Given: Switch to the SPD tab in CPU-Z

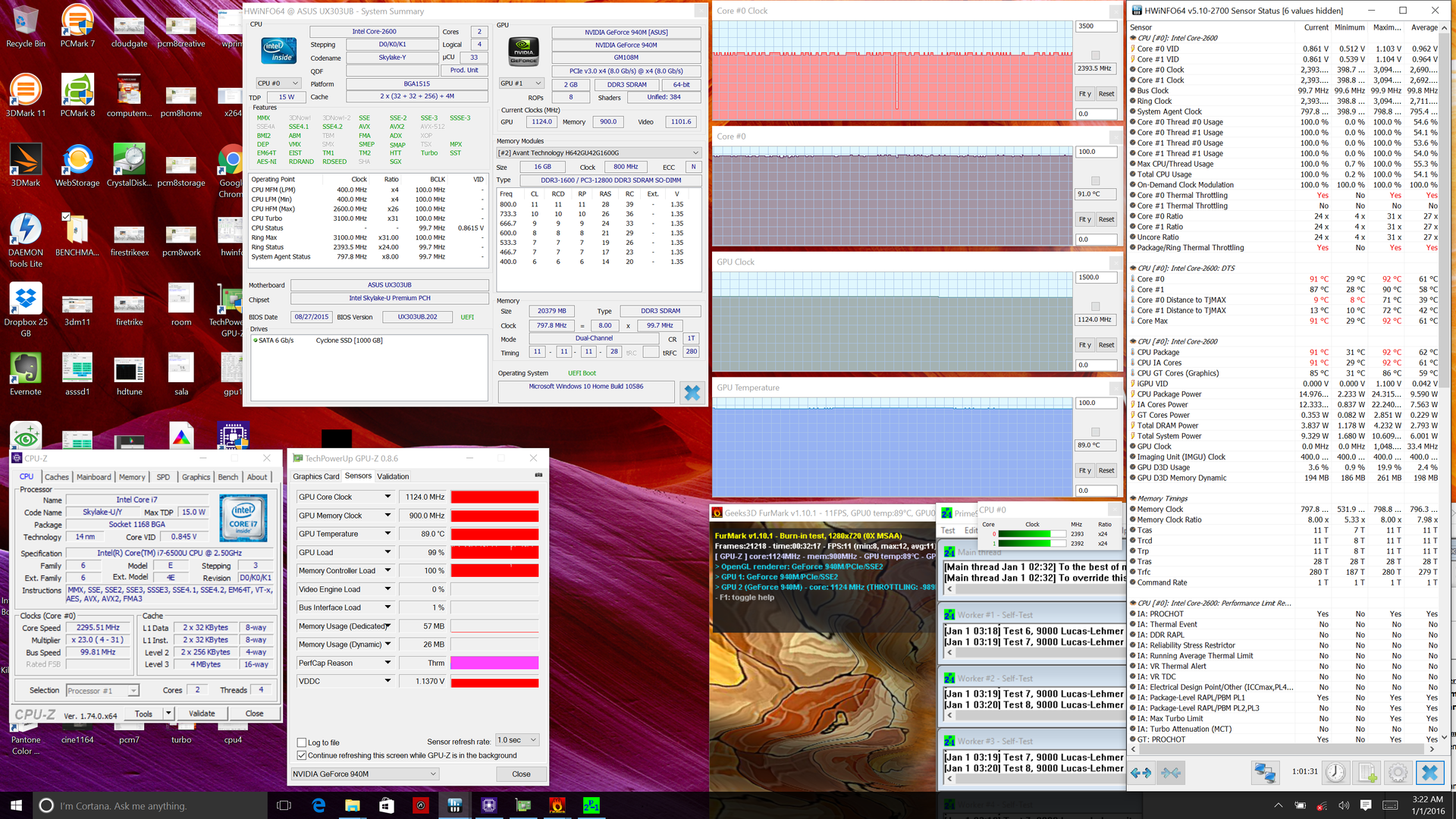Looking at the screenshot, I should click(163, 477).
